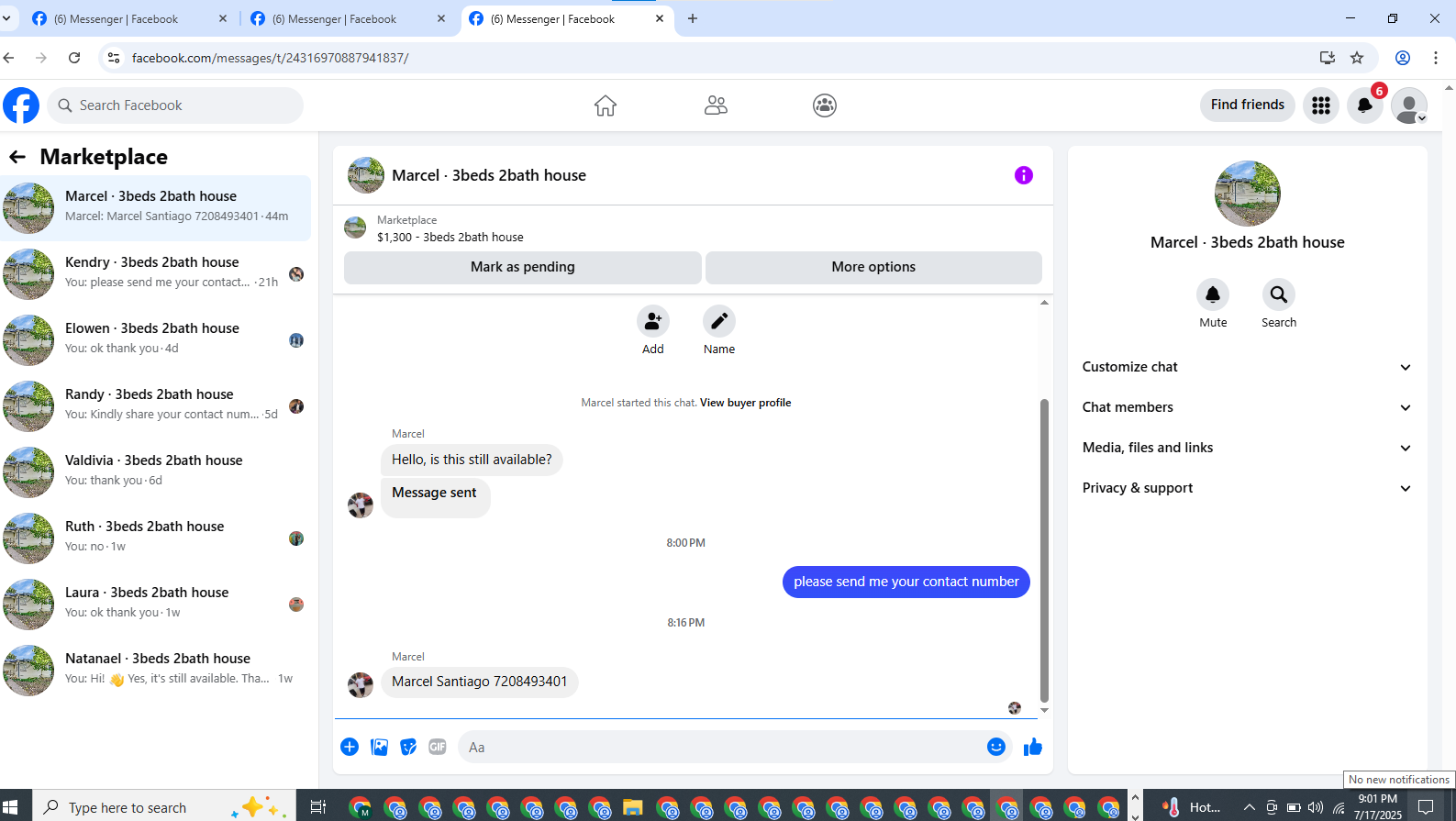Open a new browser tab

[693, 18]
